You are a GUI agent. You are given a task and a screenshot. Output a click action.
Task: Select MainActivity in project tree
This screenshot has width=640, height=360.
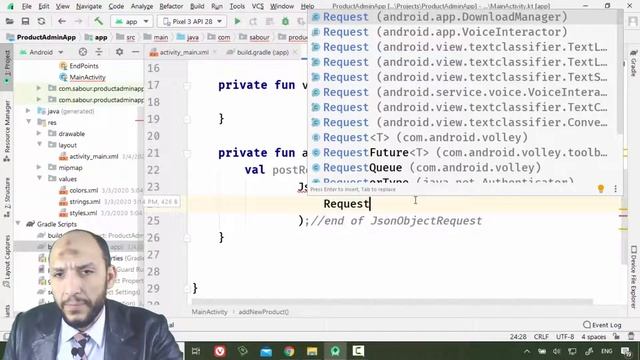click(87, 77)
